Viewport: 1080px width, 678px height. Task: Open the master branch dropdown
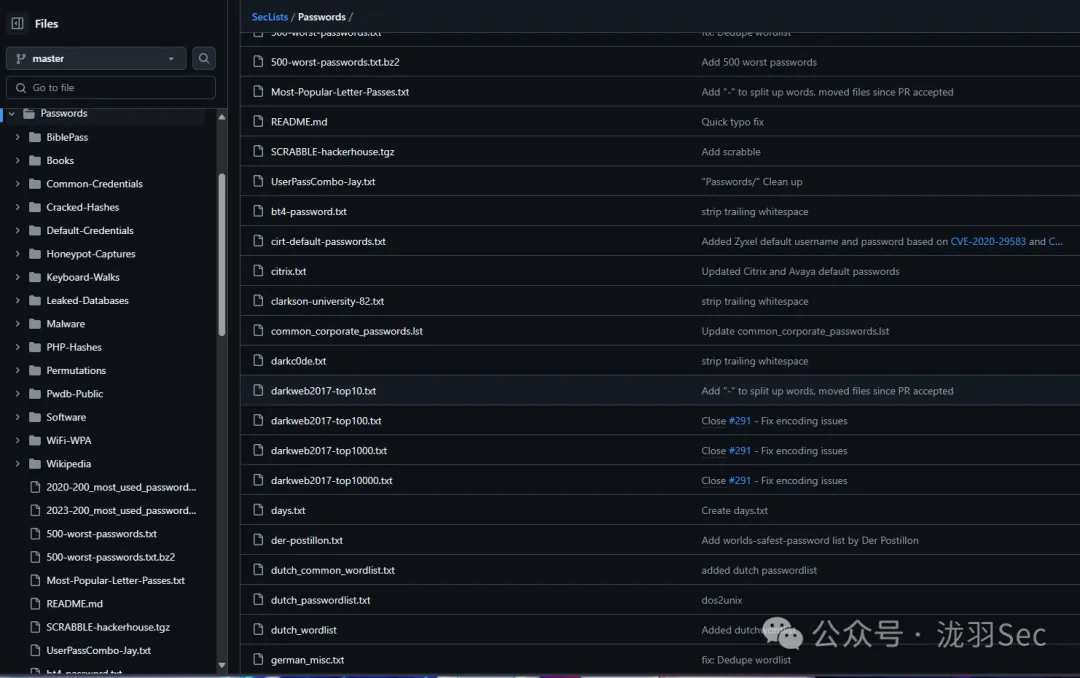(96, 59)
